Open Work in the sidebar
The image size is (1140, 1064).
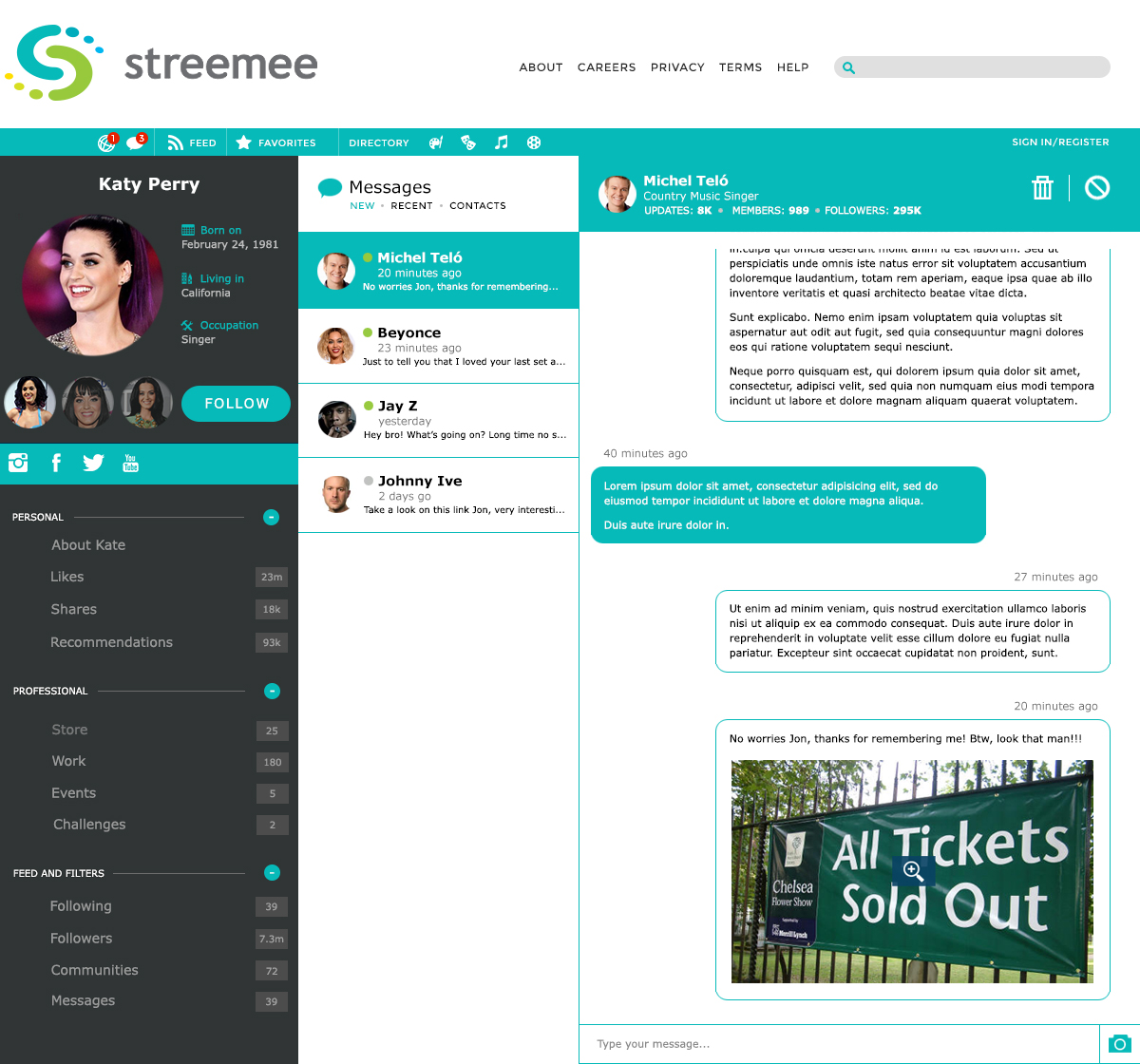(x=68, y=761)
